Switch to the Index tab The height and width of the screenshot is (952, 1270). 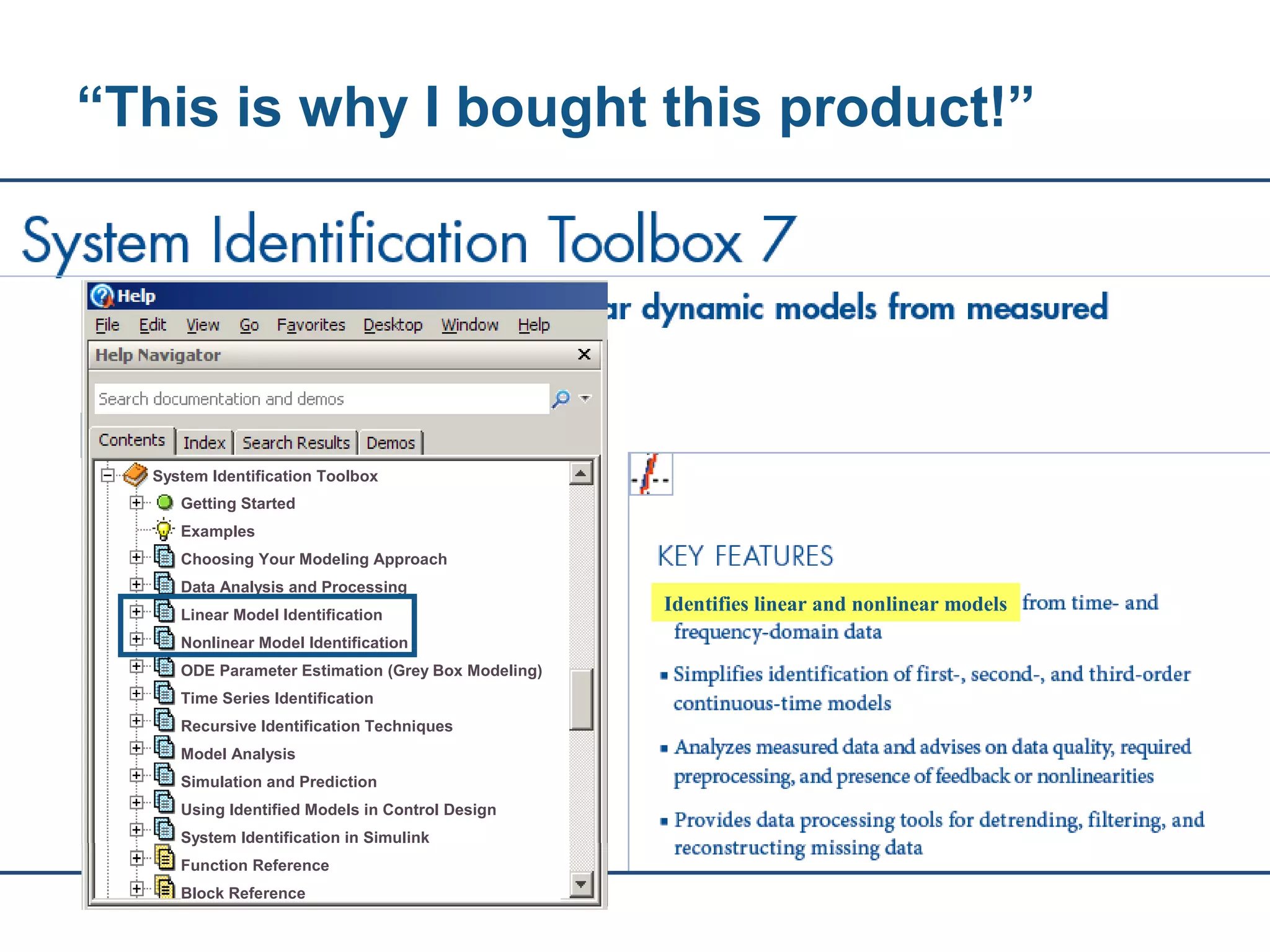coord(204,443)
